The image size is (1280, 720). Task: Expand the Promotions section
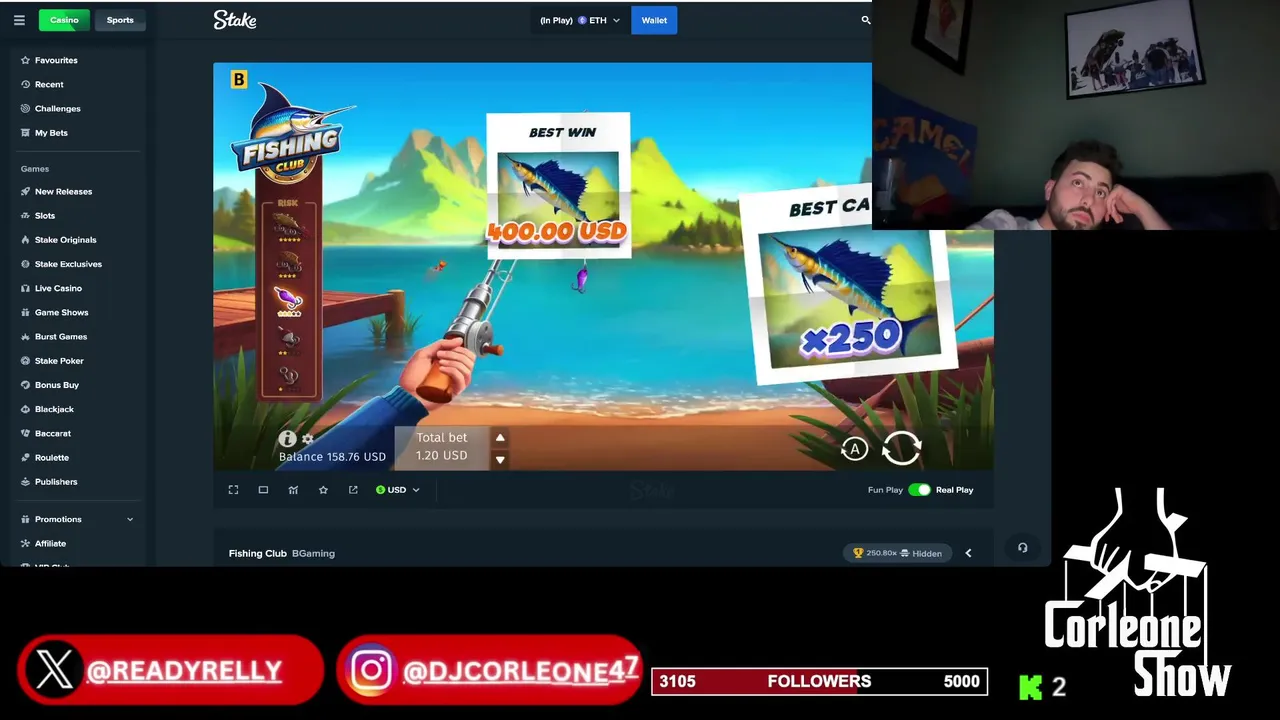click(x=77, y=519)
